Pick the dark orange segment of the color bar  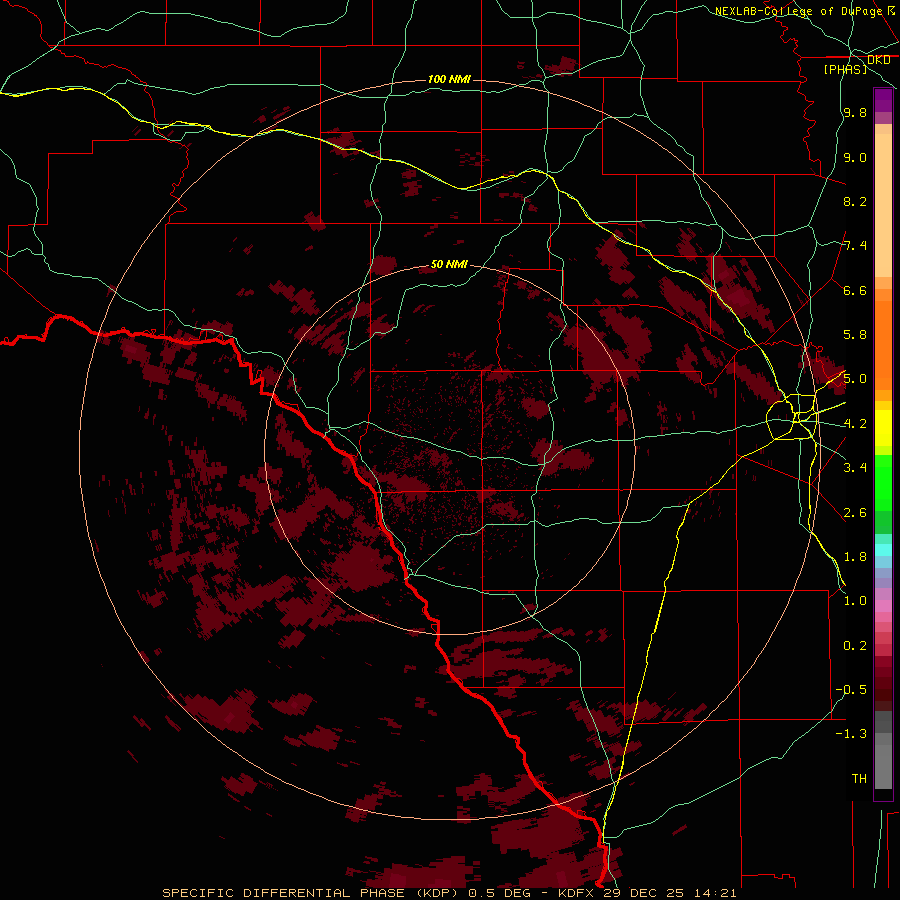883,344
